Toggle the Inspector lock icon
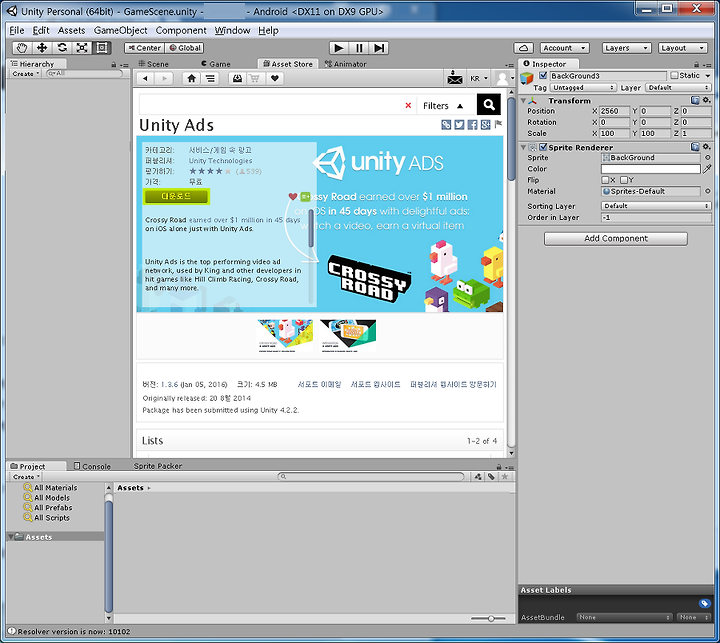Image resolution: width=720 pixels, height=643 pixels. (x=697, y=65)
